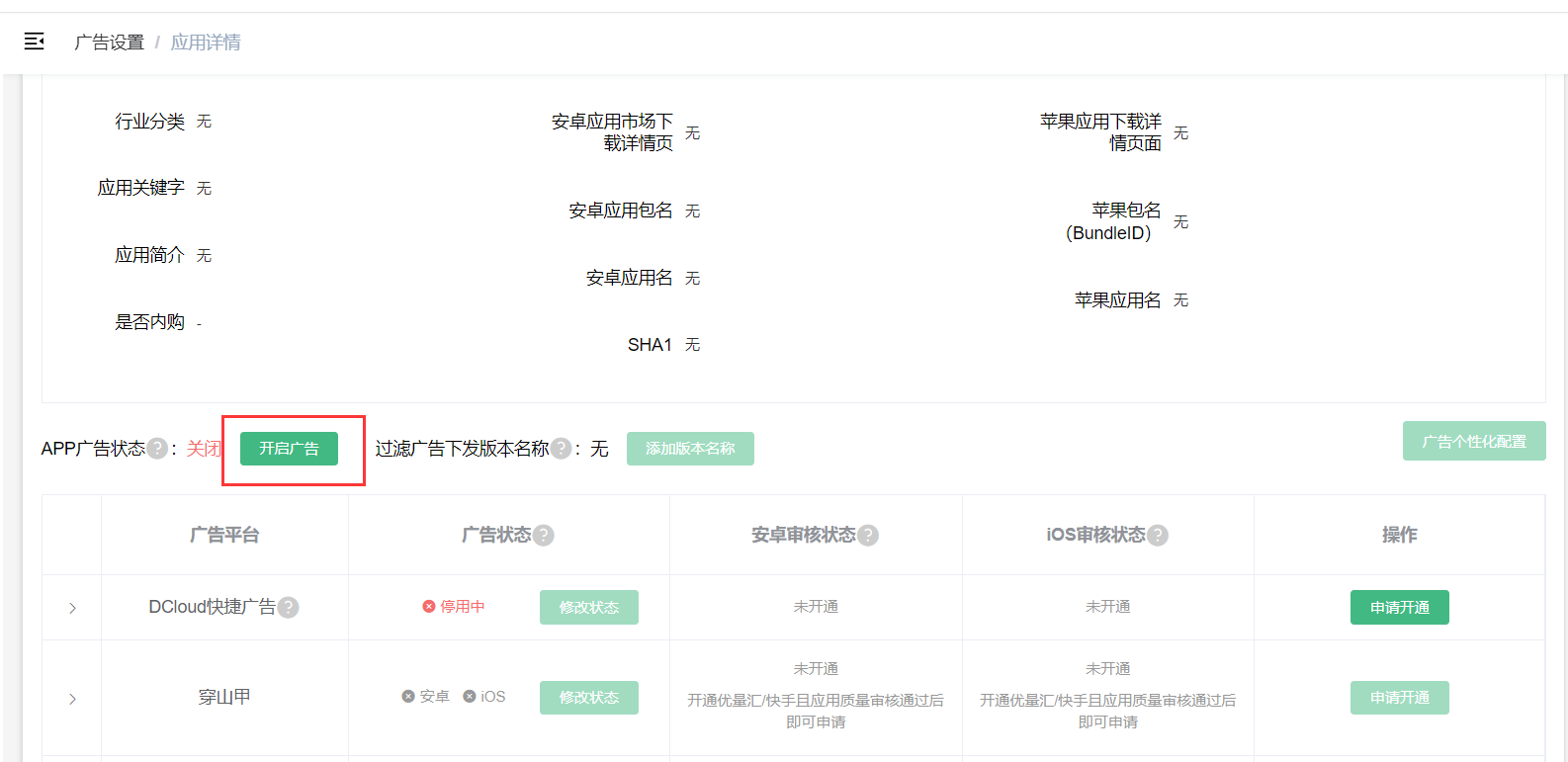The image size is (1568, 762).
Task: Open help icon next to APP广告状态
Action: point(157,449)
